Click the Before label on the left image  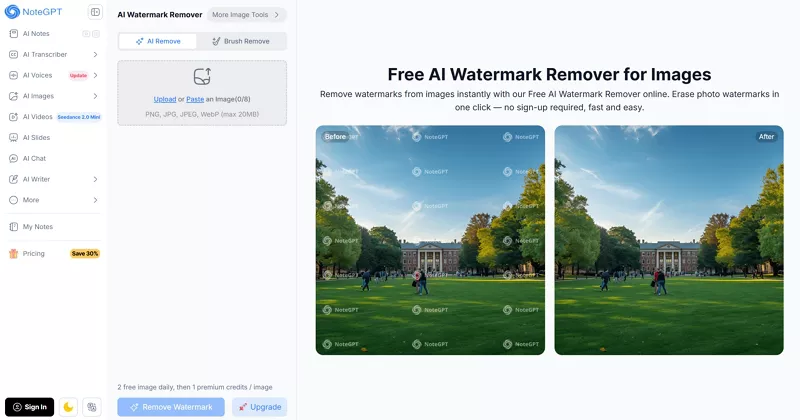point(335,137)
